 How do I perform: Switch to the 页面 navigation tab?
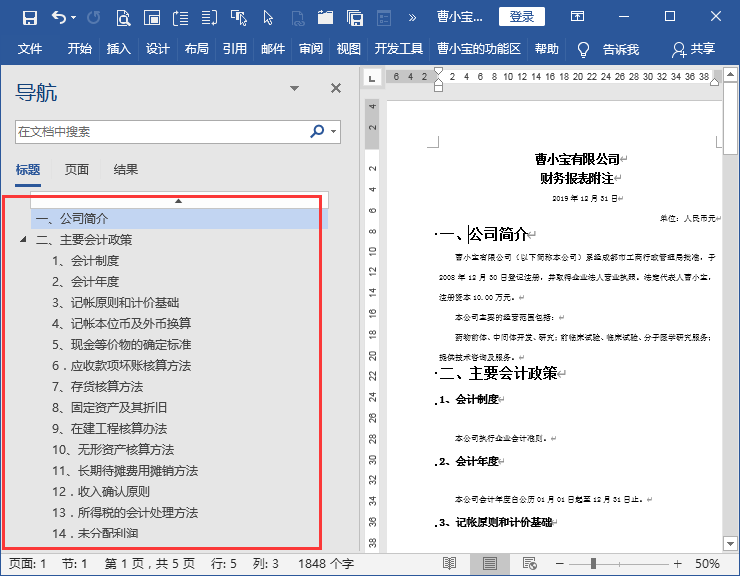[77, 170]
